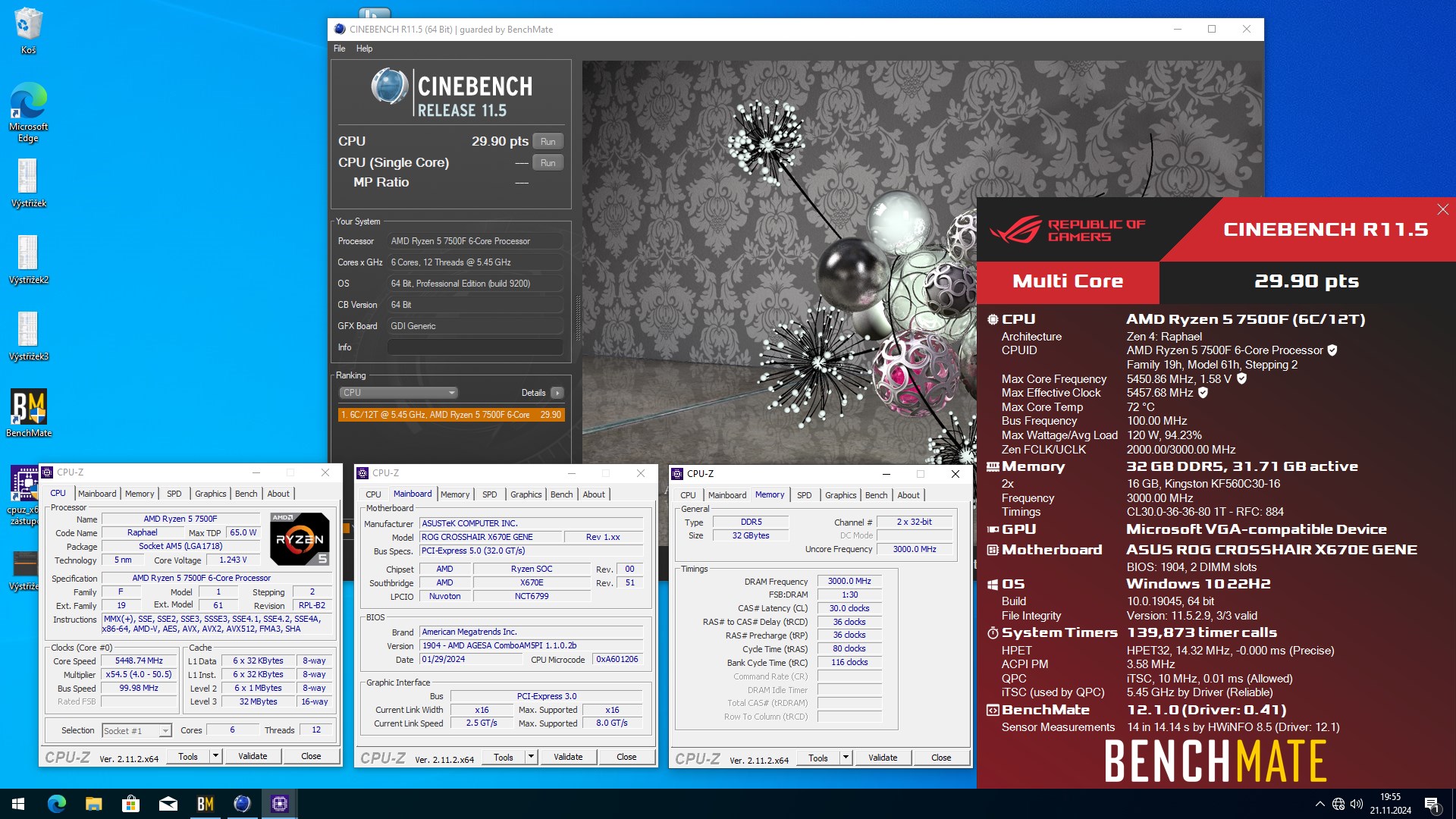1456x819 pixels.
Task: Open SPD tab in first CPU-Z window
Action: (174, 494)
